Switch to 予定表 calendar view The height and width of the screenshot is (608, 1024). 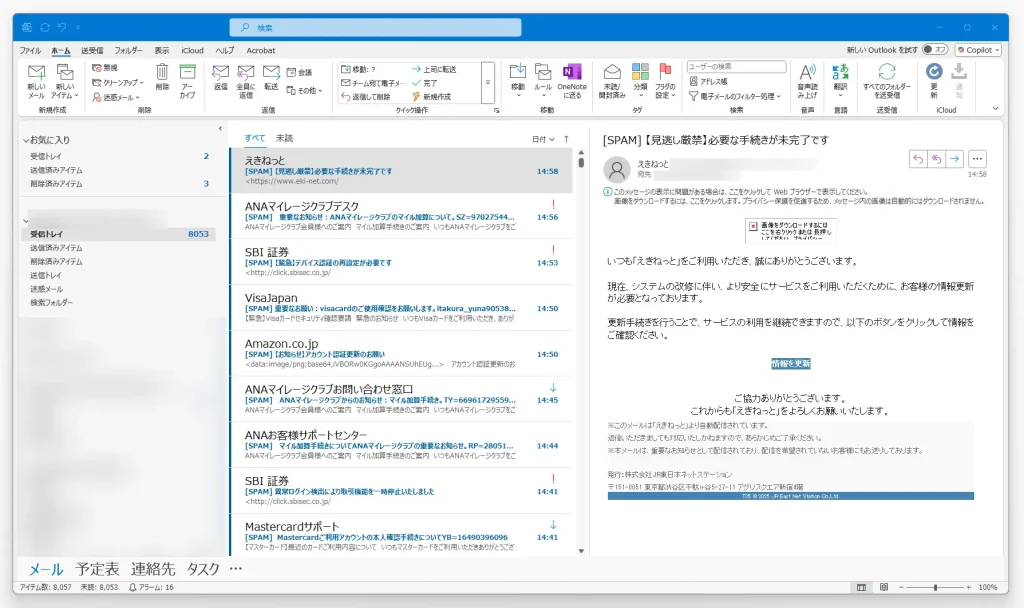[97, 569]
